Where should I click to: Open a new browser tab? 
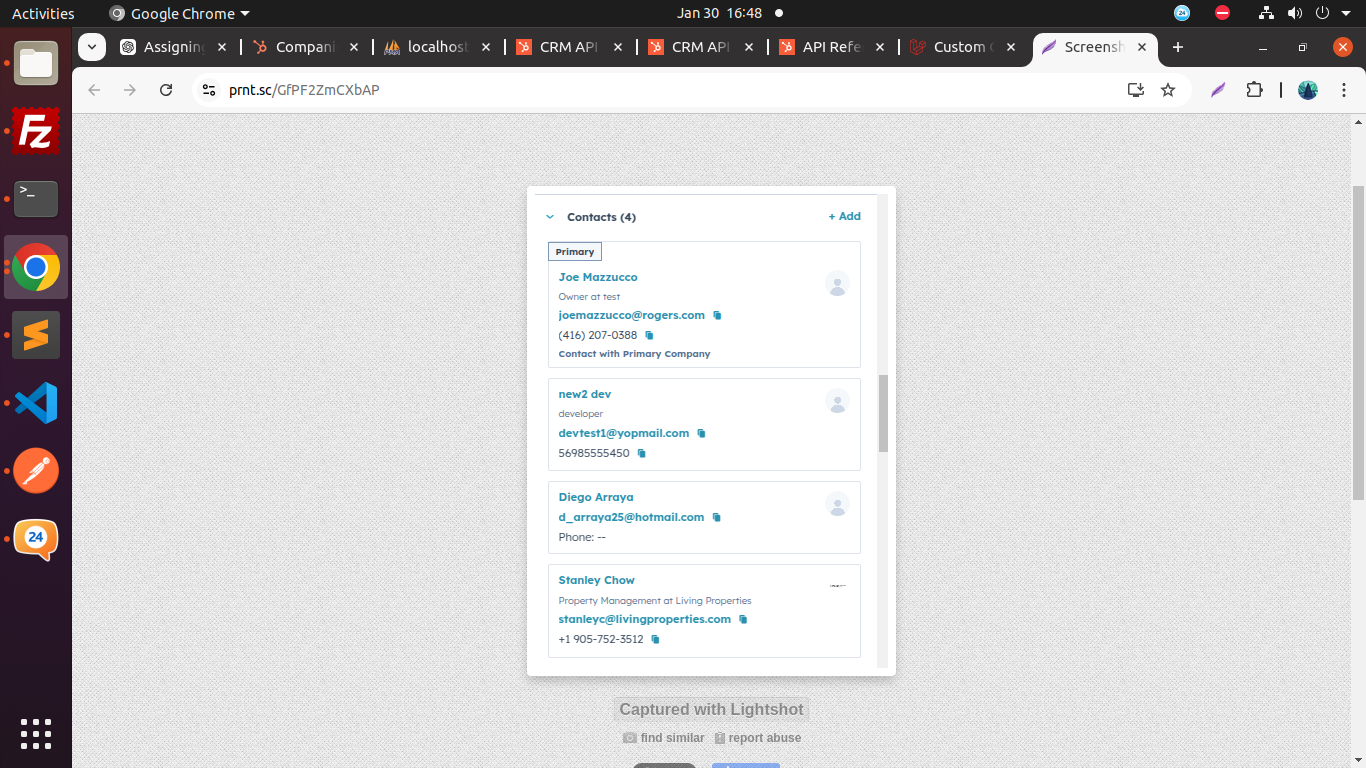[x=1178, y=47]
